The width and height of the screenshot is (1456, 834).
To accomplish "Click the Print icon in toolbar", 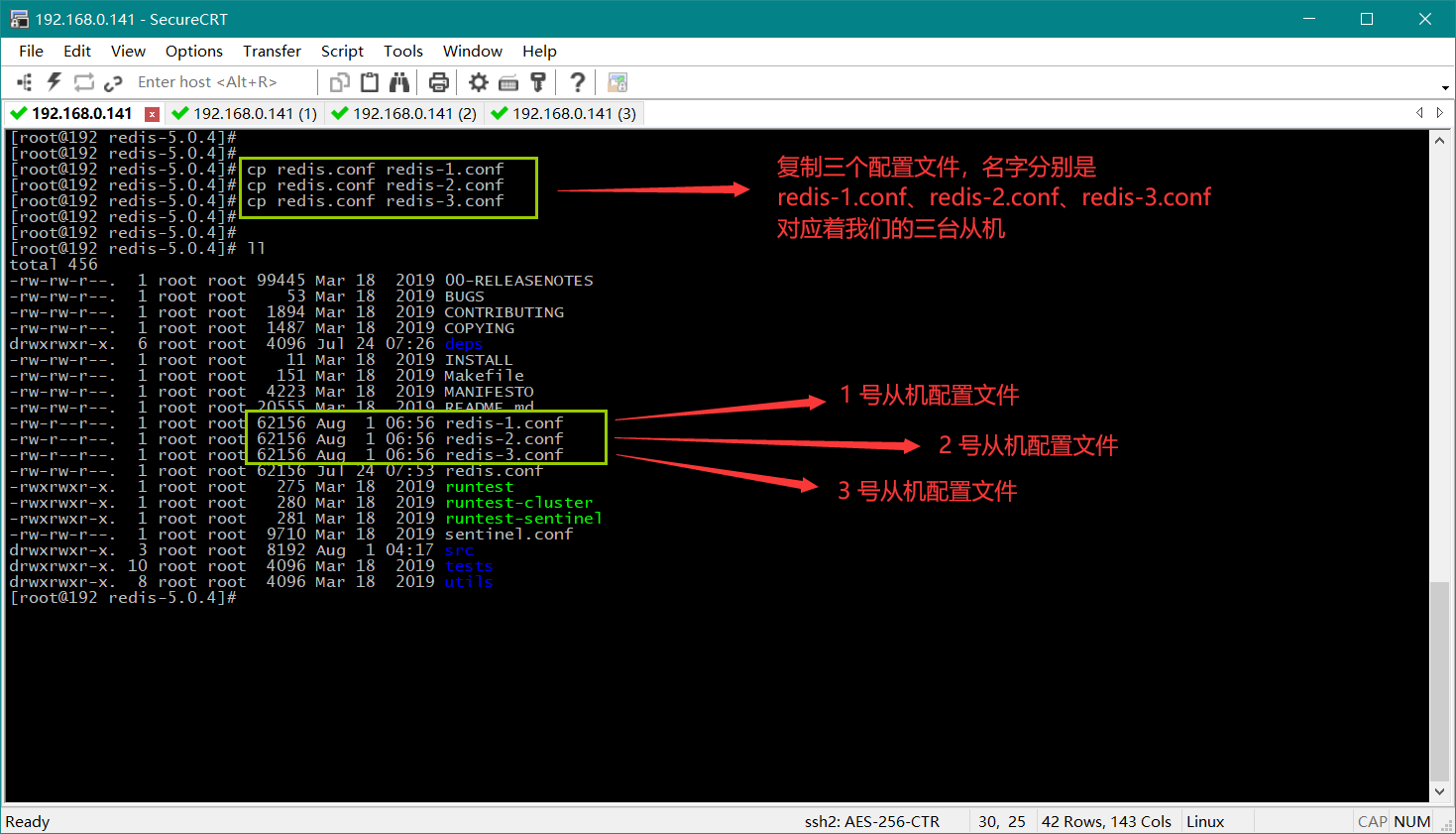I will click(439, 82).
